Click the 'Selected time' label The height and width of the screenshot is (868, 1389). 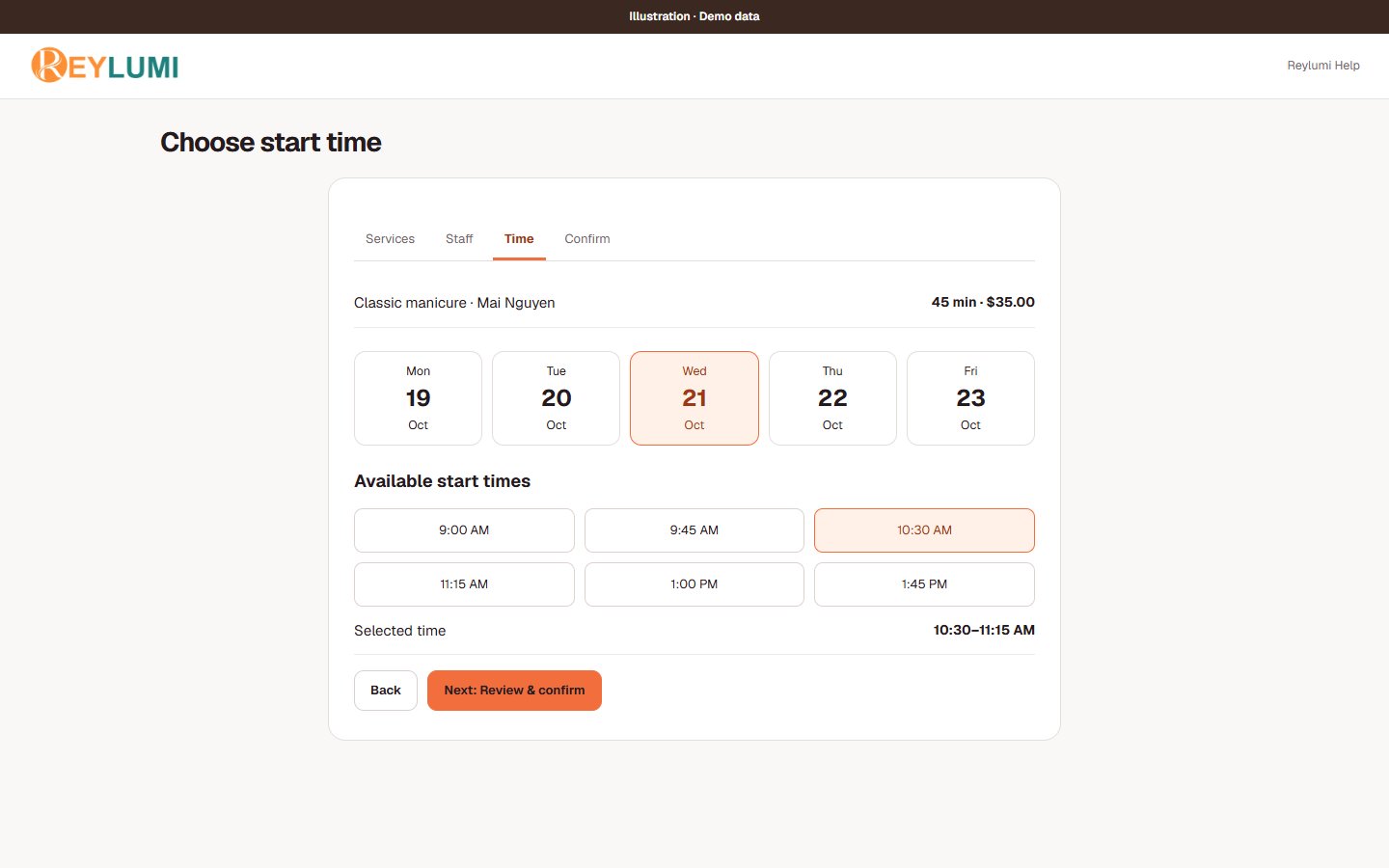[x=399, y=631]
